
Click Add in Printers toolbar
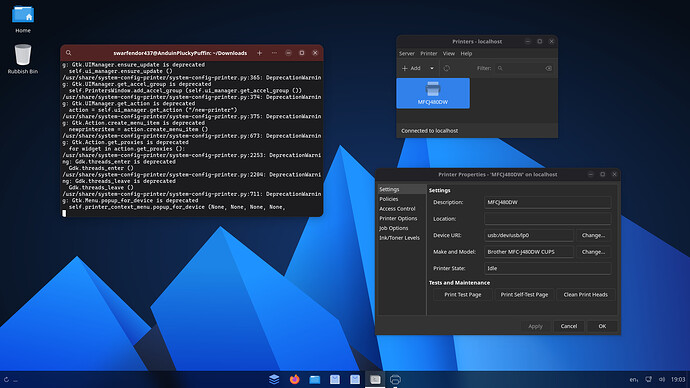(412, 68)
